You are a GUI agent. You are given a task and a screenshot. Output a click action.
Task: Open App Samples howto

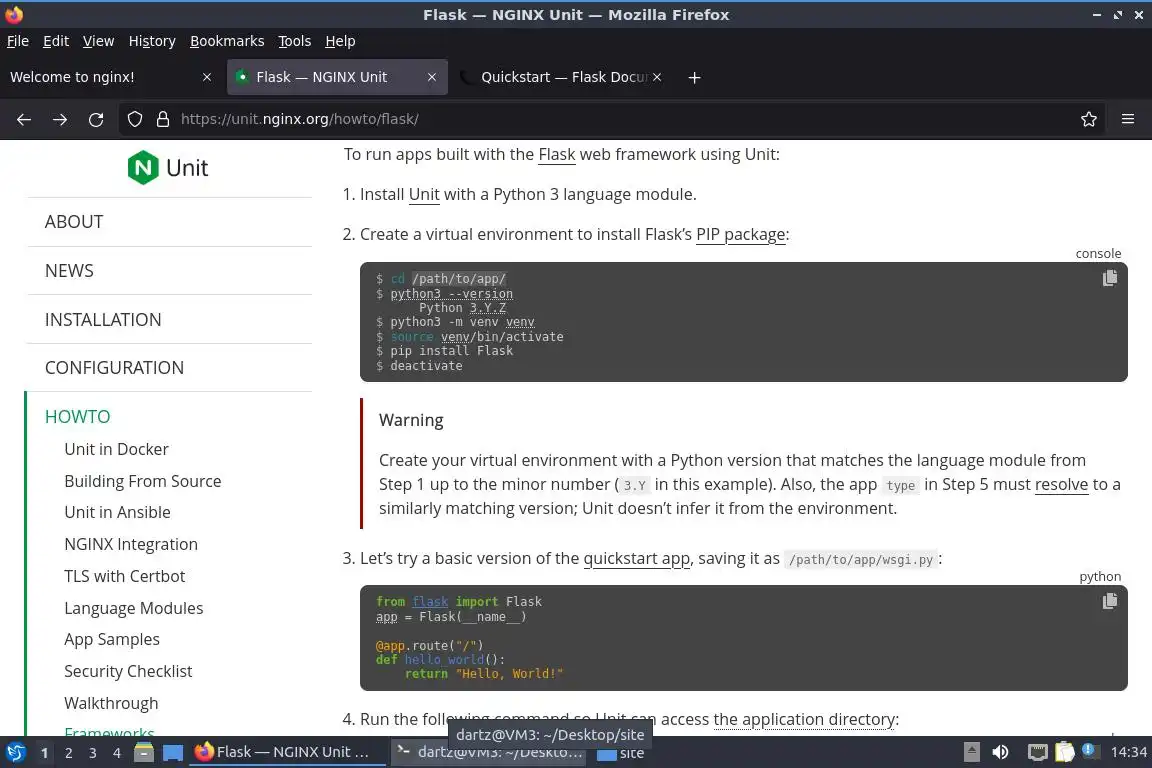[x=112, y=639]
